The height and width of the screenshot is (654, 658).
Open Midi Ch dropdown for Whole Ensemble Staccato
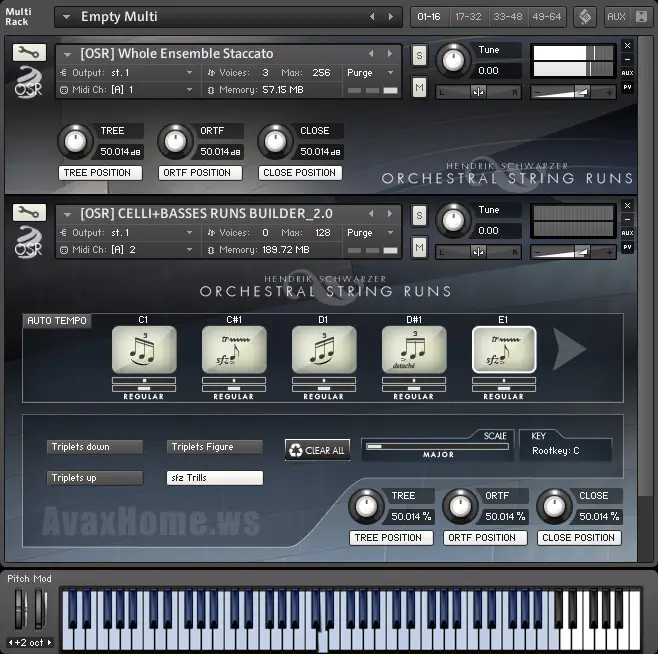189,89
